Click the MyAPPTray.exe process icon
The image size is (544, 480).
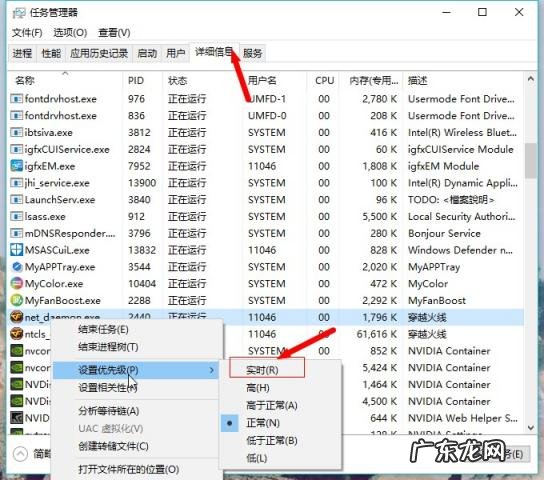pos(16,267)
